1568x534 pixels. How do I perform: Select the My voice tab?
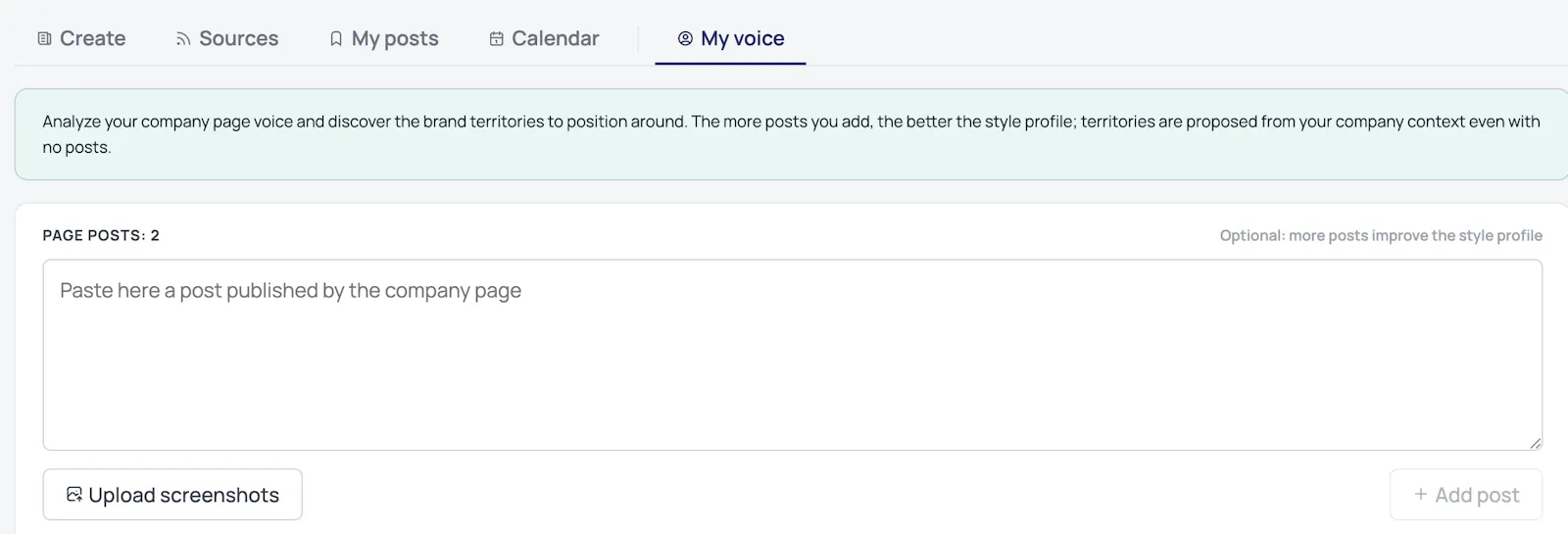[731, 38]
